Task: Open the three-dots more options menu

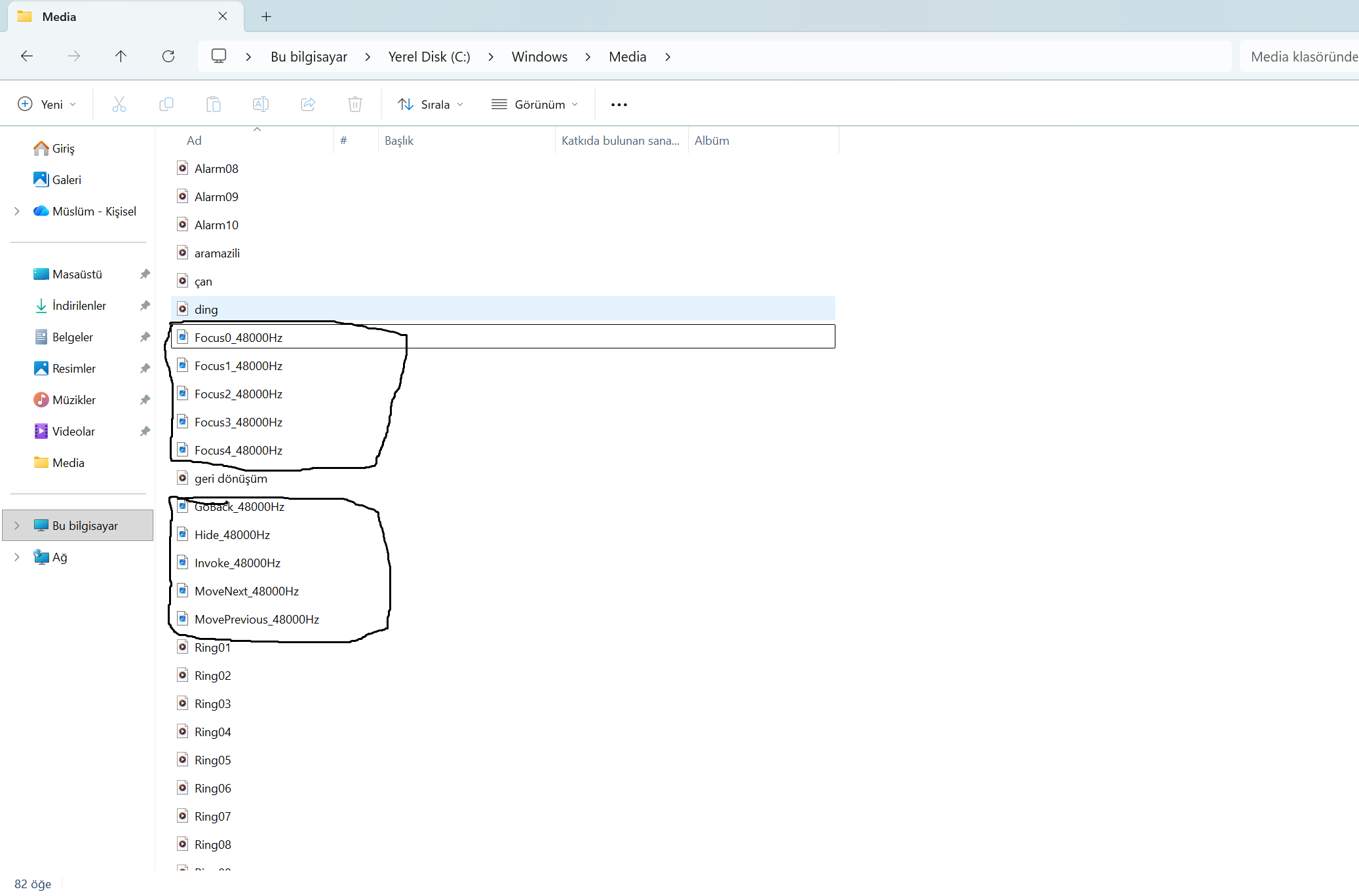Action: [619, 104]
